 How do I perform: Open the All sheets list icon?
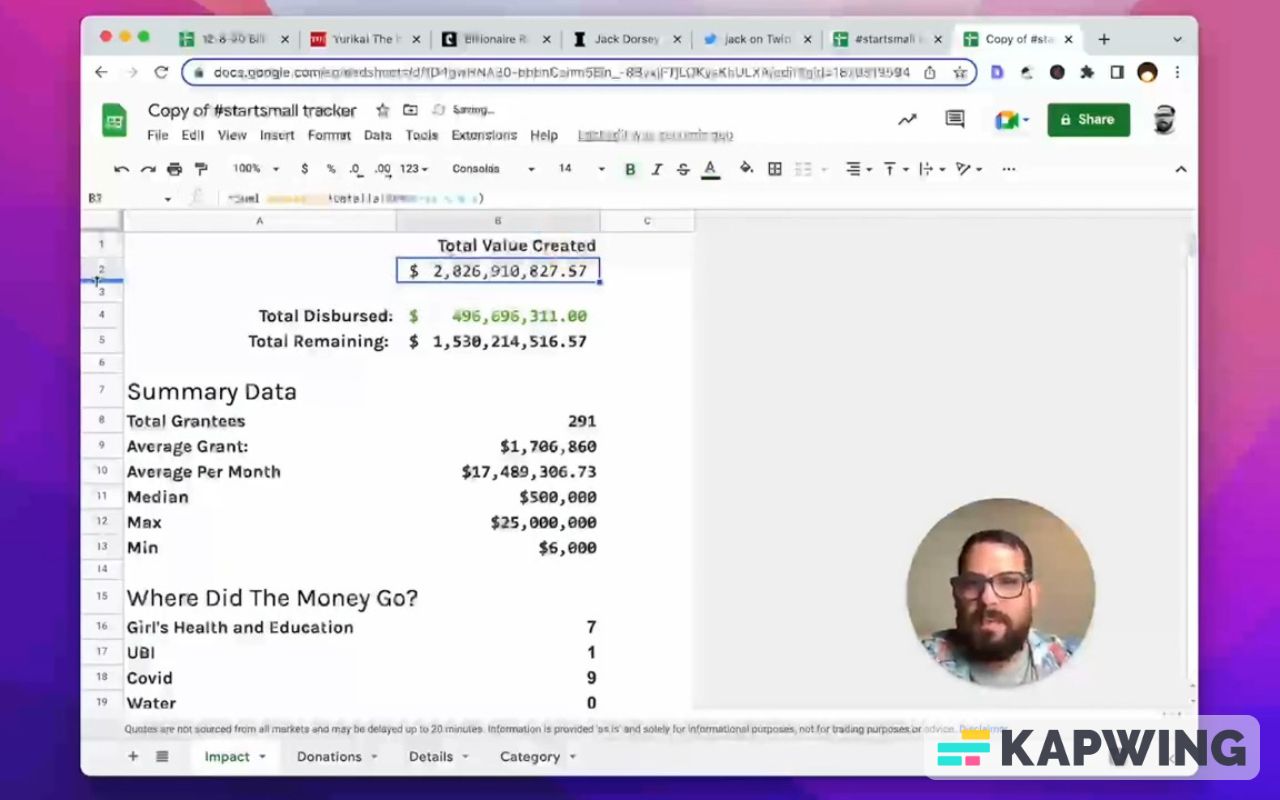pyautogui.click(x=162, y=757)
